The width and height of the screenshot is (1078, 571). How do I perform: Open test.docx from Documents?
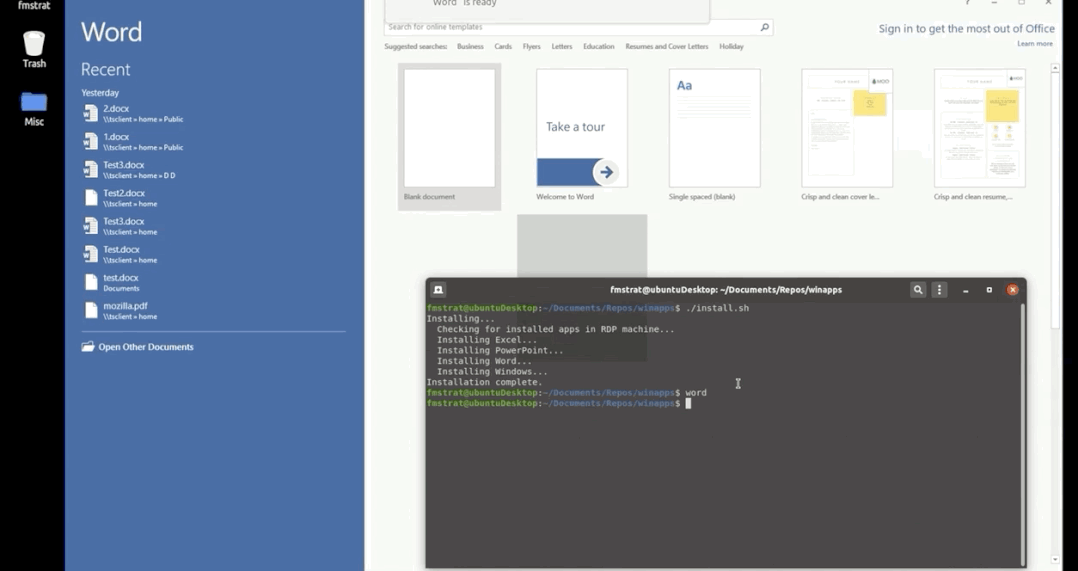pyautogui.click(x=213, y=282)
